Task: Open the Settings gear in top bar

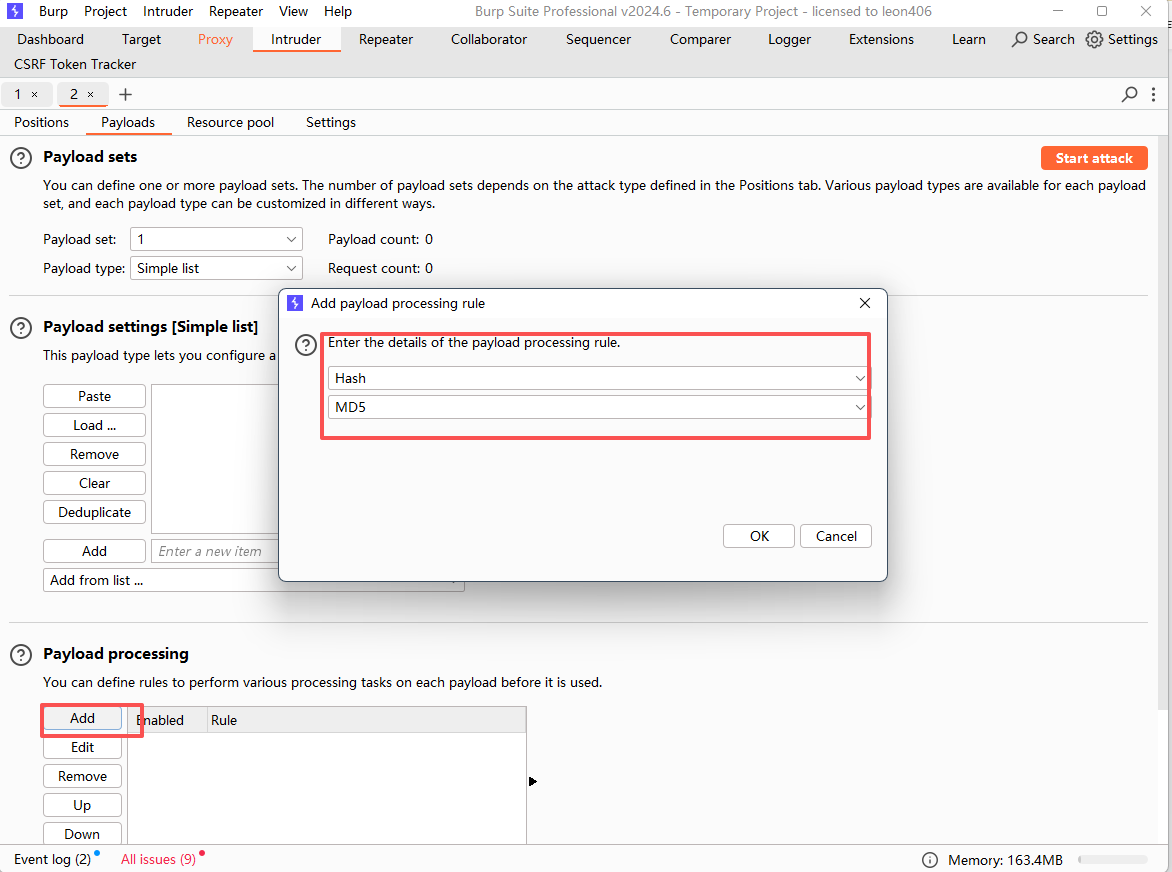Action: coord(1094,40)
